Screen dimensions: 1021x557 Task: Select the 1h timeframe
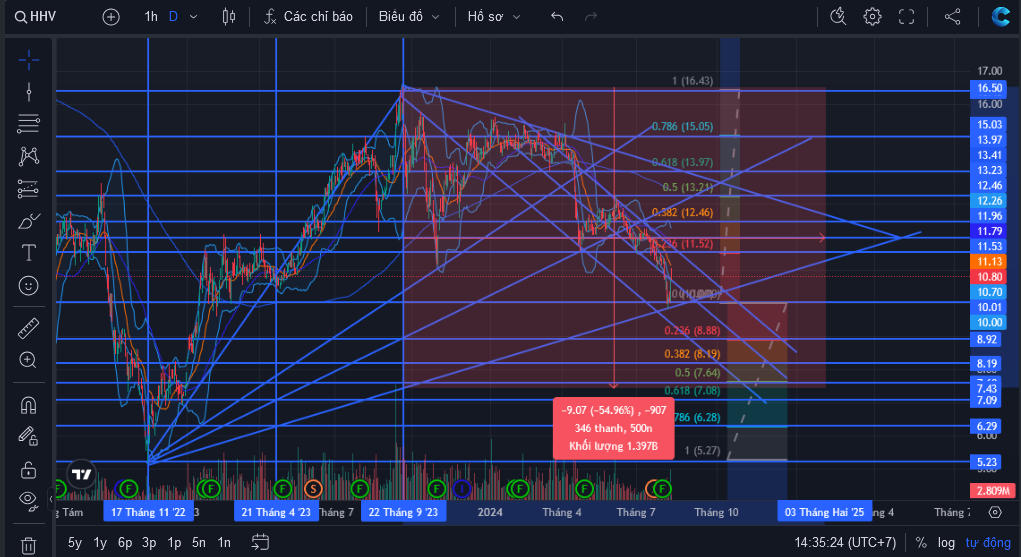pos(151,17)
